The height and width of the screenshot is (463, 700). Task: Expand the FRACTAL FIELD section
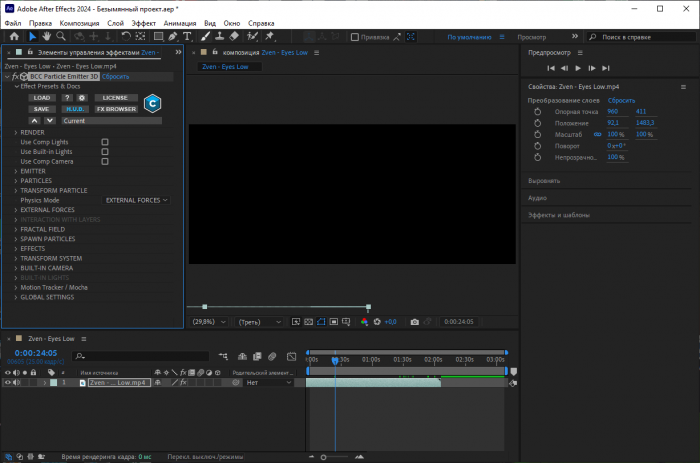click(15, 229)
